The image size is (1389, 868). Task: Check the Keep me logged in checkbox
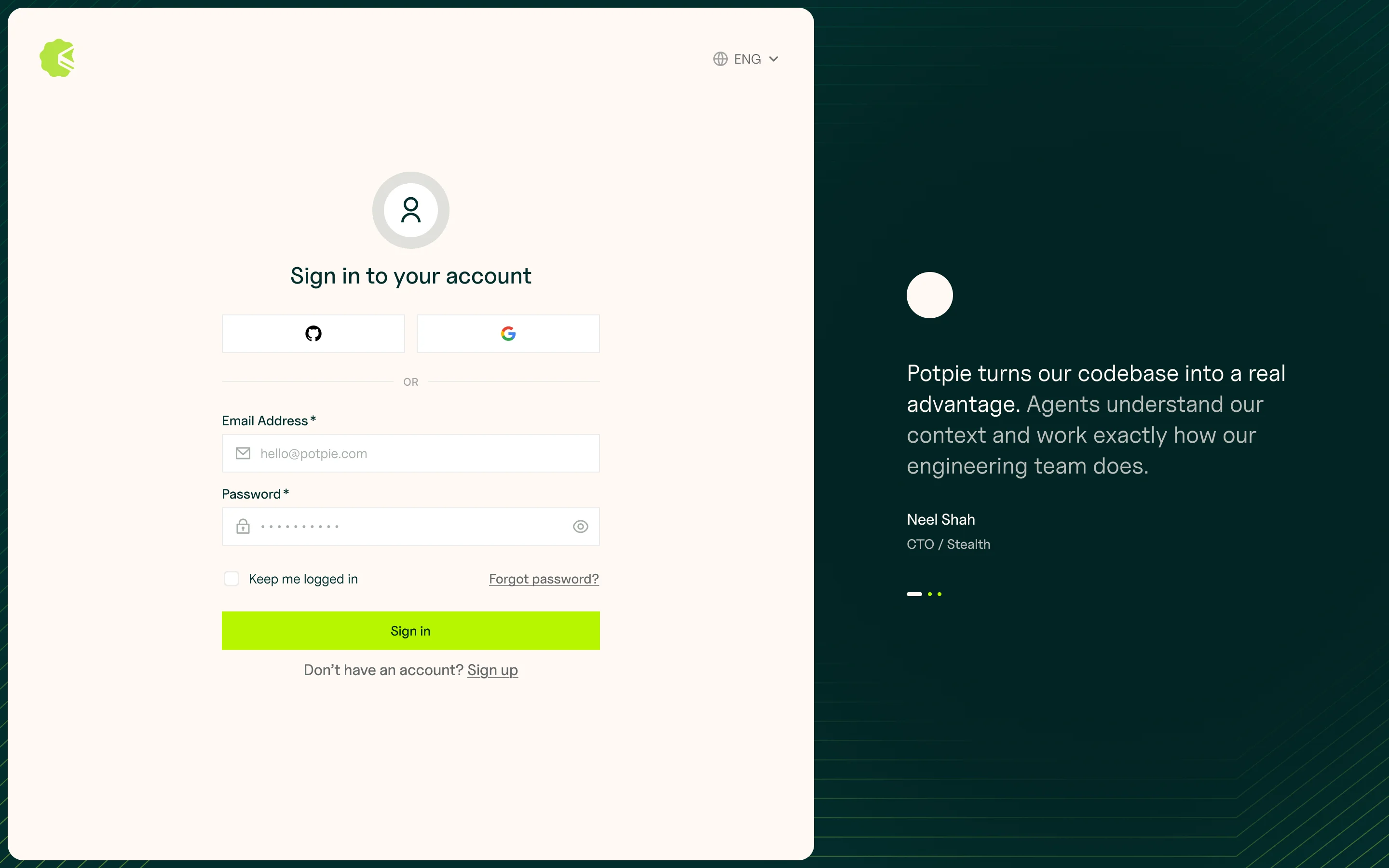click(231, 579)
